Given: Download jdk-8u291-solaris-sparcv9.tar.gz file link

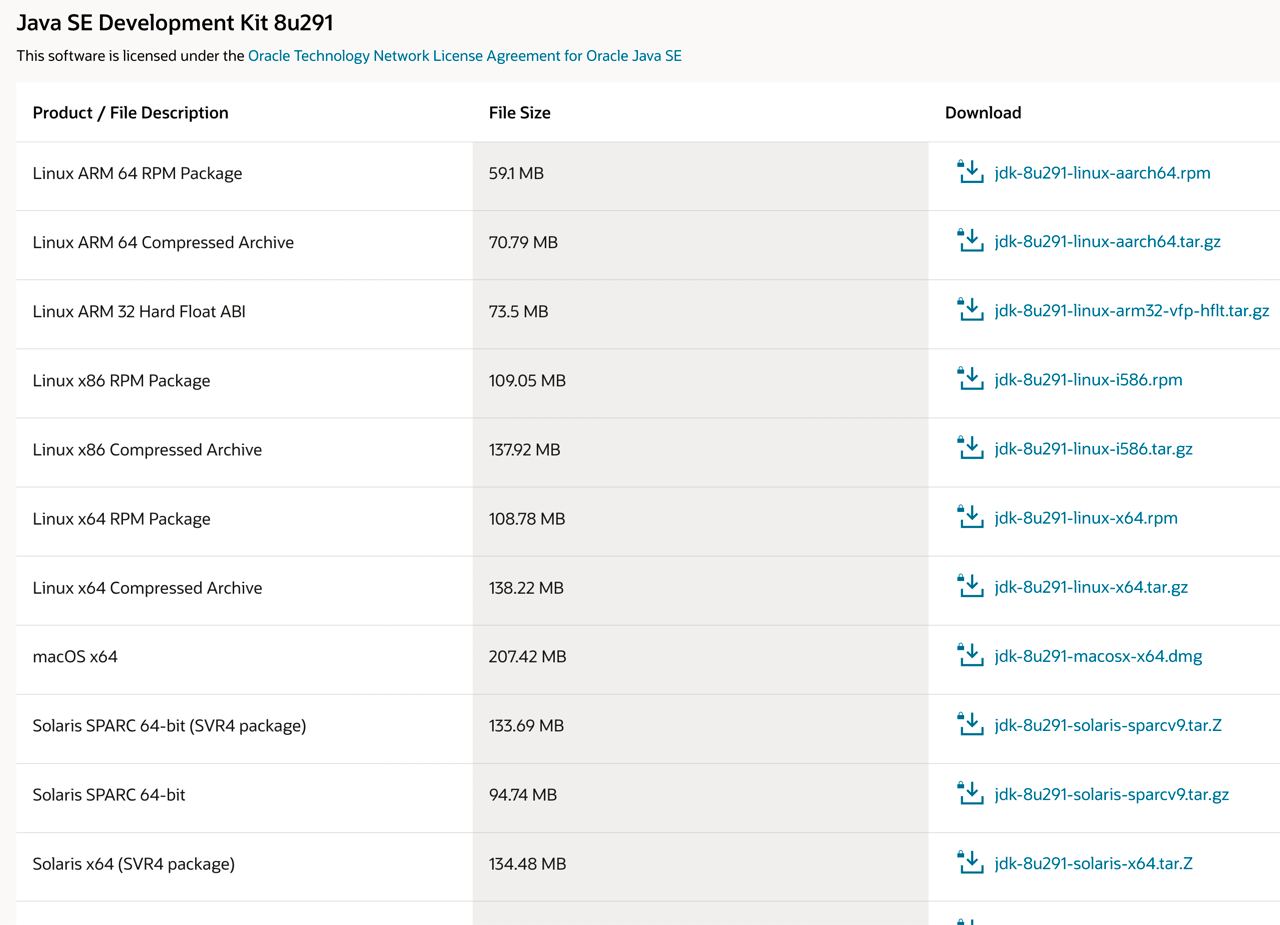Looking at the screenshot, I should [x=1112, y=794].
